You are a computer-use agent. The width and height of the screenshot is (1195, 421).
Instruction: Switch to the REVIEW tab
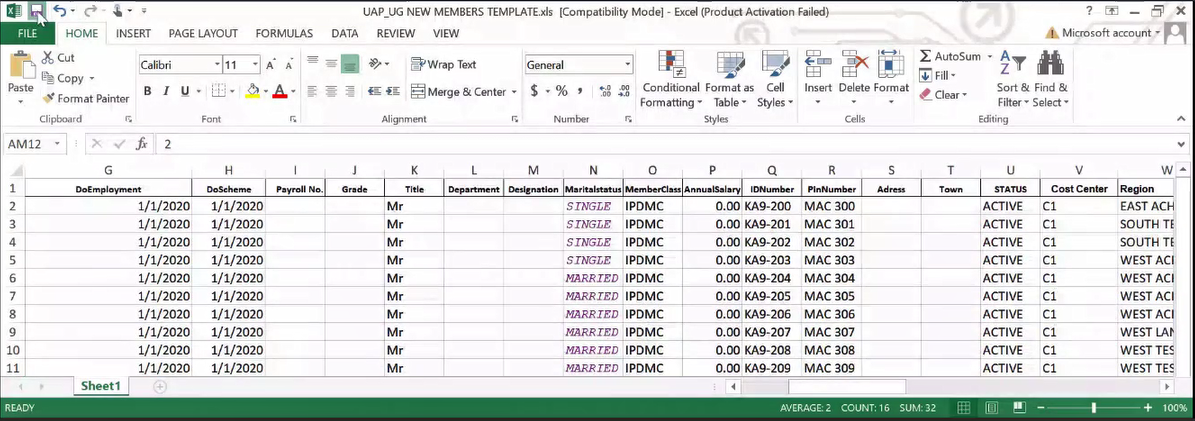pyautogui.click(x=396, y=34)
